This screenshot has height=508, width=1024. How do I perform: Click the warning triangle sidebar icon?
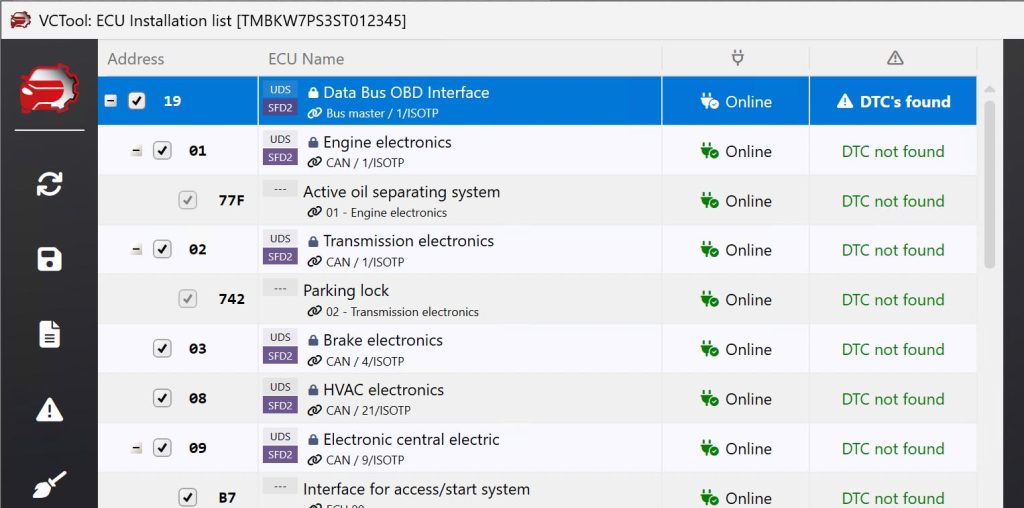coord(49,409)
